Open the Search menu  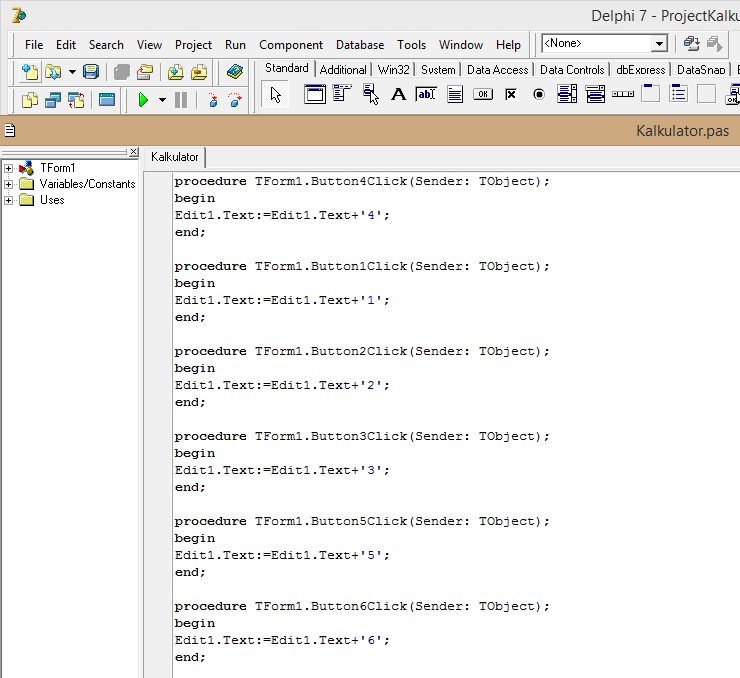tap(106, 45)
